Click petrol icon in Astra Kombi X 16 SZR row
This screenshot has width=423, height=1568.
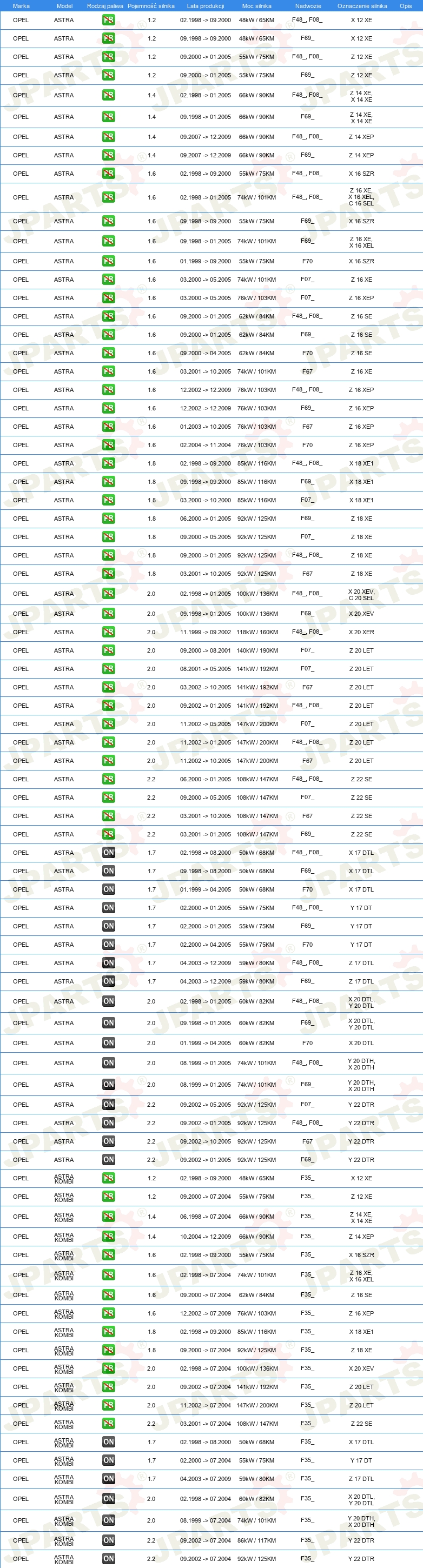(108, 1255)
